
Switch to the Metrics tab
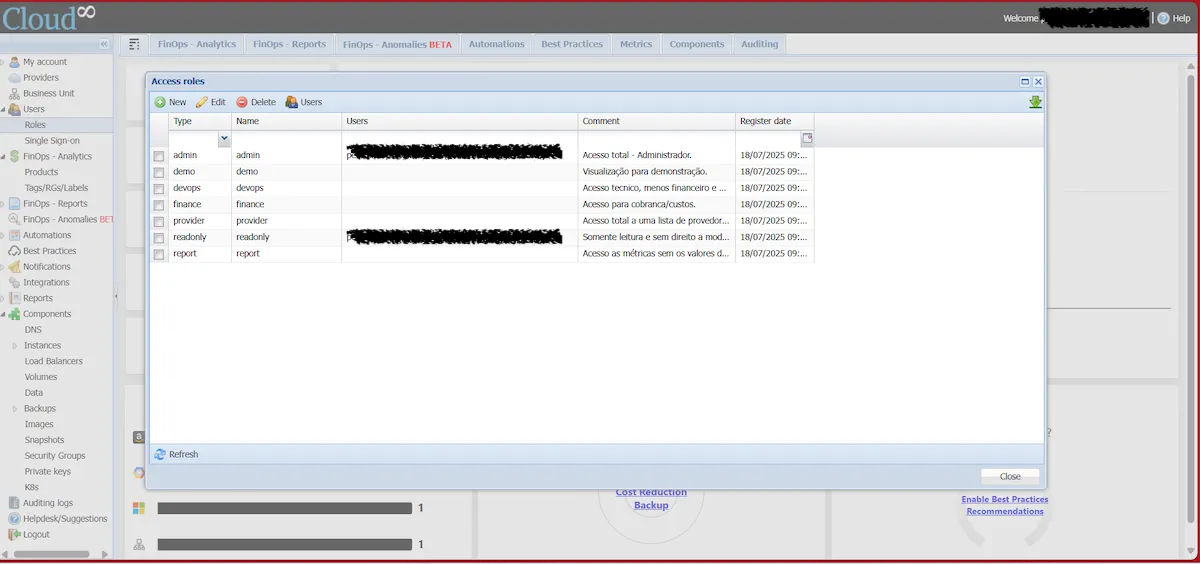click(x=636, y=44)
